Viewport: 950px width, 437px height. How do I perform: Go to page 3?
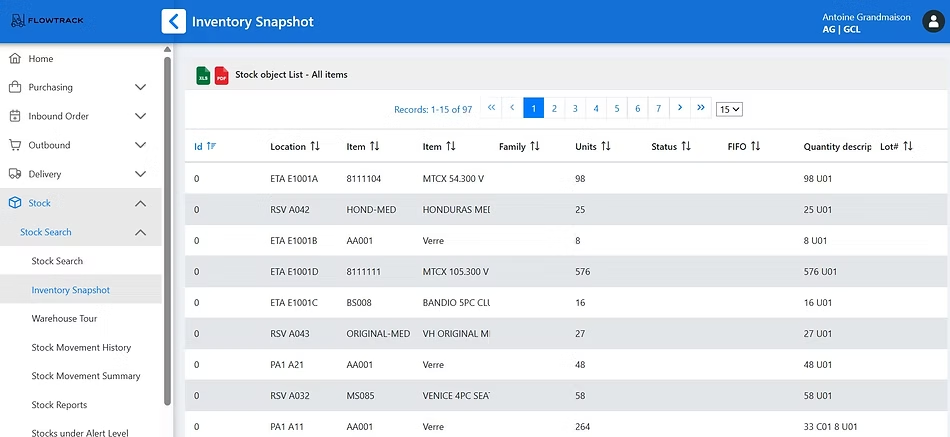[575, 108]
